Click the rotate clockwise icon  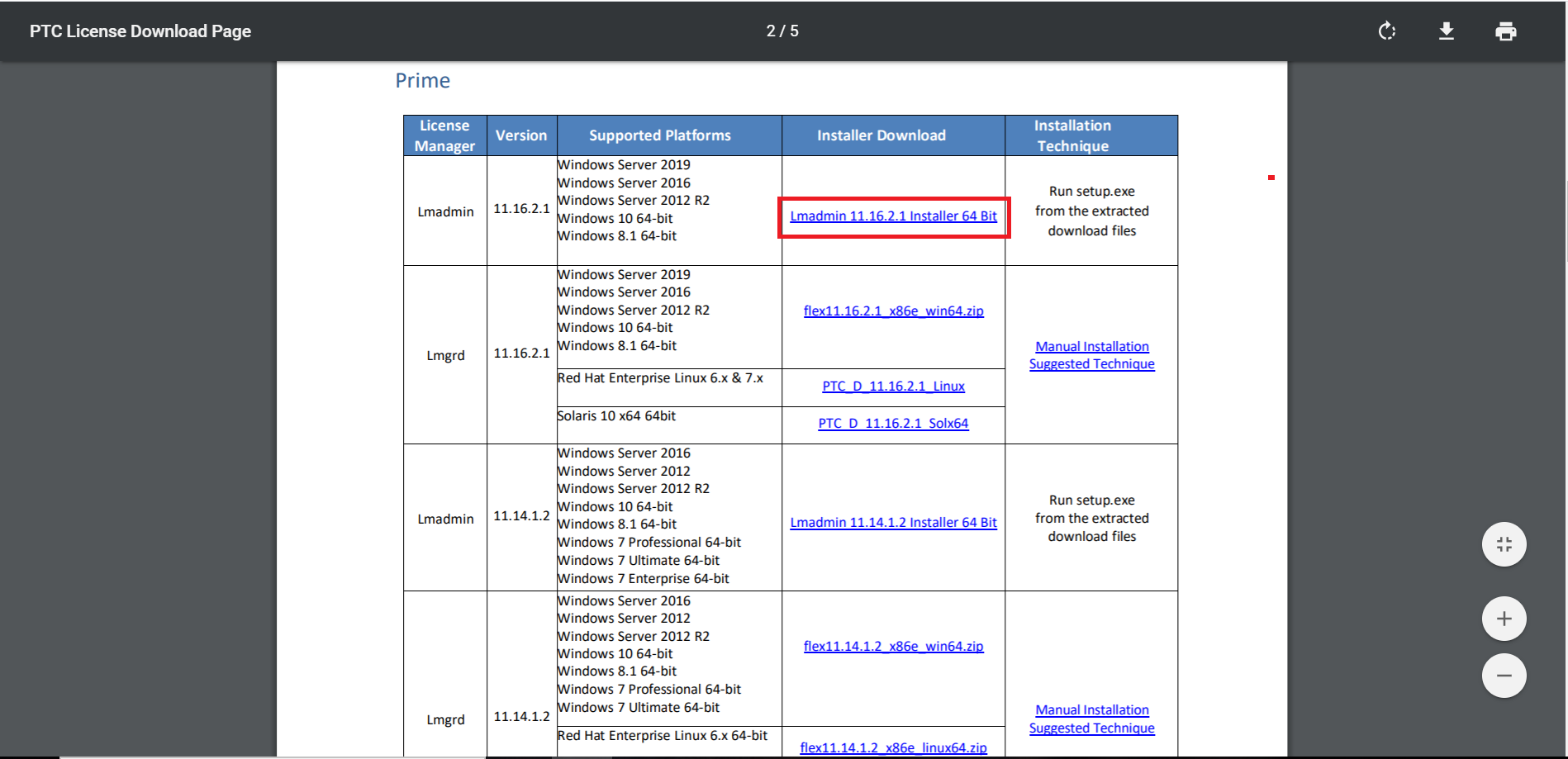point(1387,31)
